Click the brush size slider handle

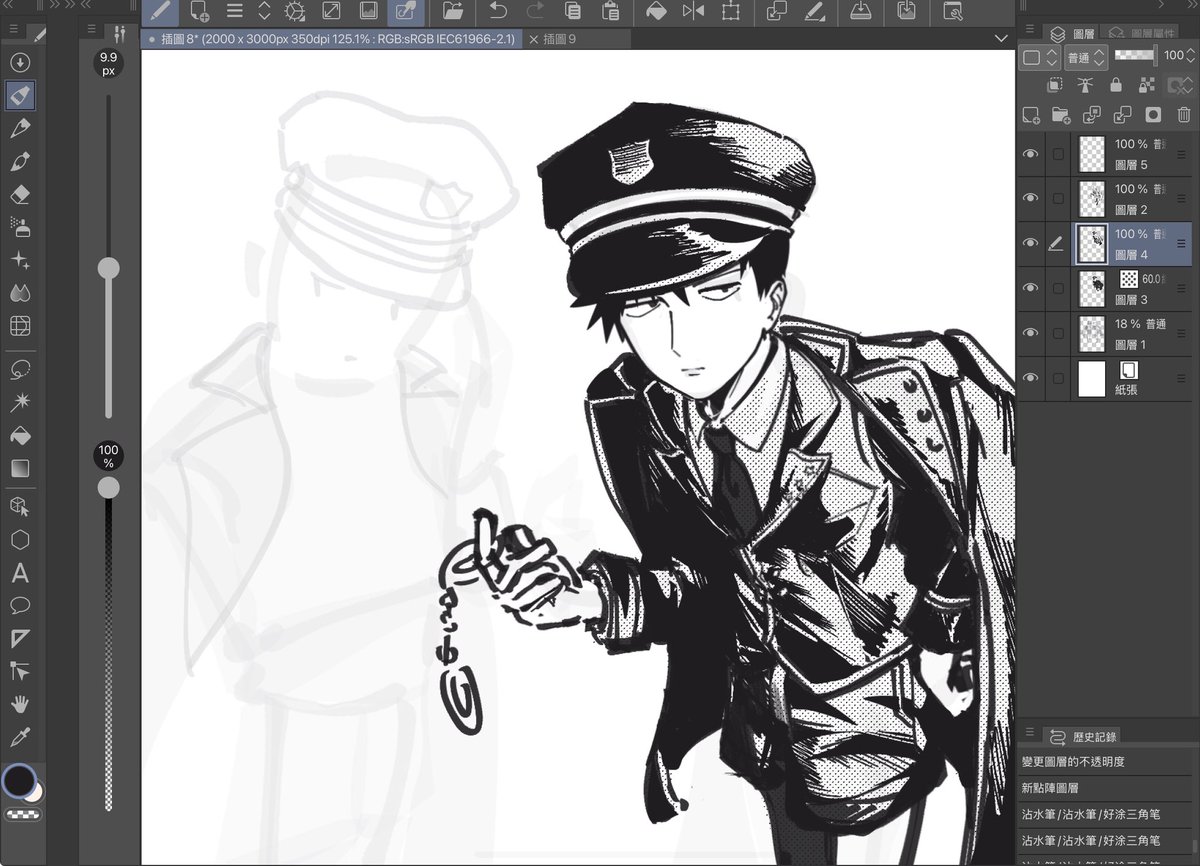108,268
